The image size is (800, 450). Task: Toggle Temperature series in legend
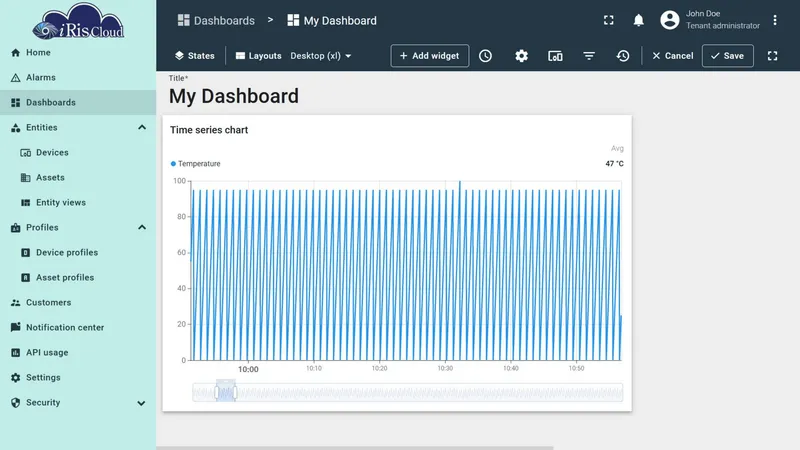pos(195,164)
